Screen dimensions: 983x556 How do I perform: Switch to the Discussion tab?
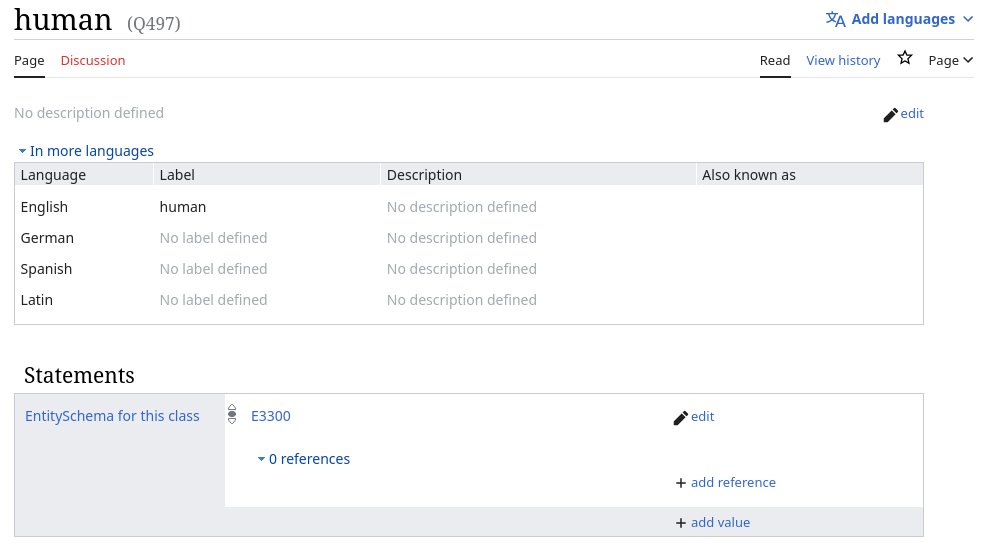[x=93, y=60]
